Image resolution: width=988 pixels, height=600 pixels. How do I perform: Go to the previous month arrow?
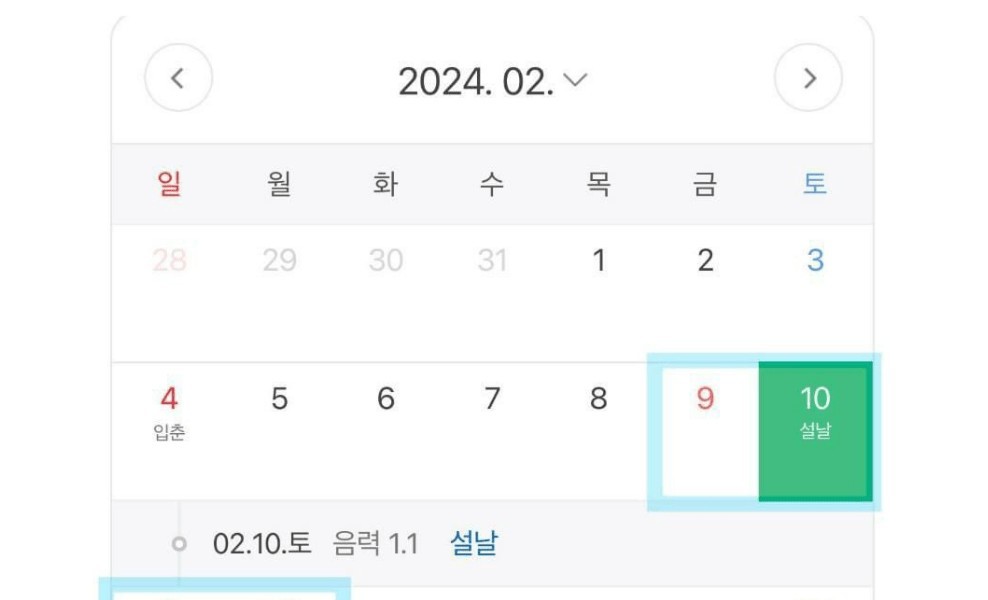click(x=178, y=79)
